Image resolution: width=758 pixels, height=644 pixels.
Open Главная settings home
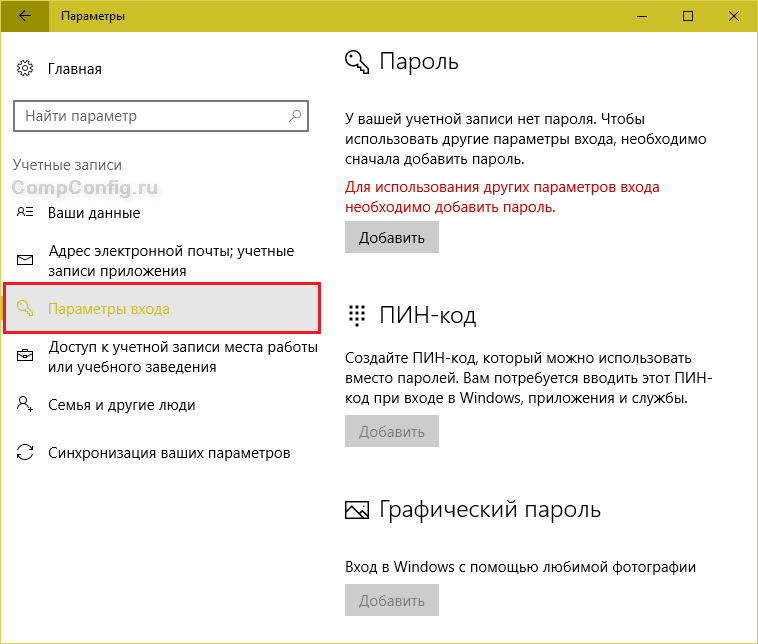75,69
